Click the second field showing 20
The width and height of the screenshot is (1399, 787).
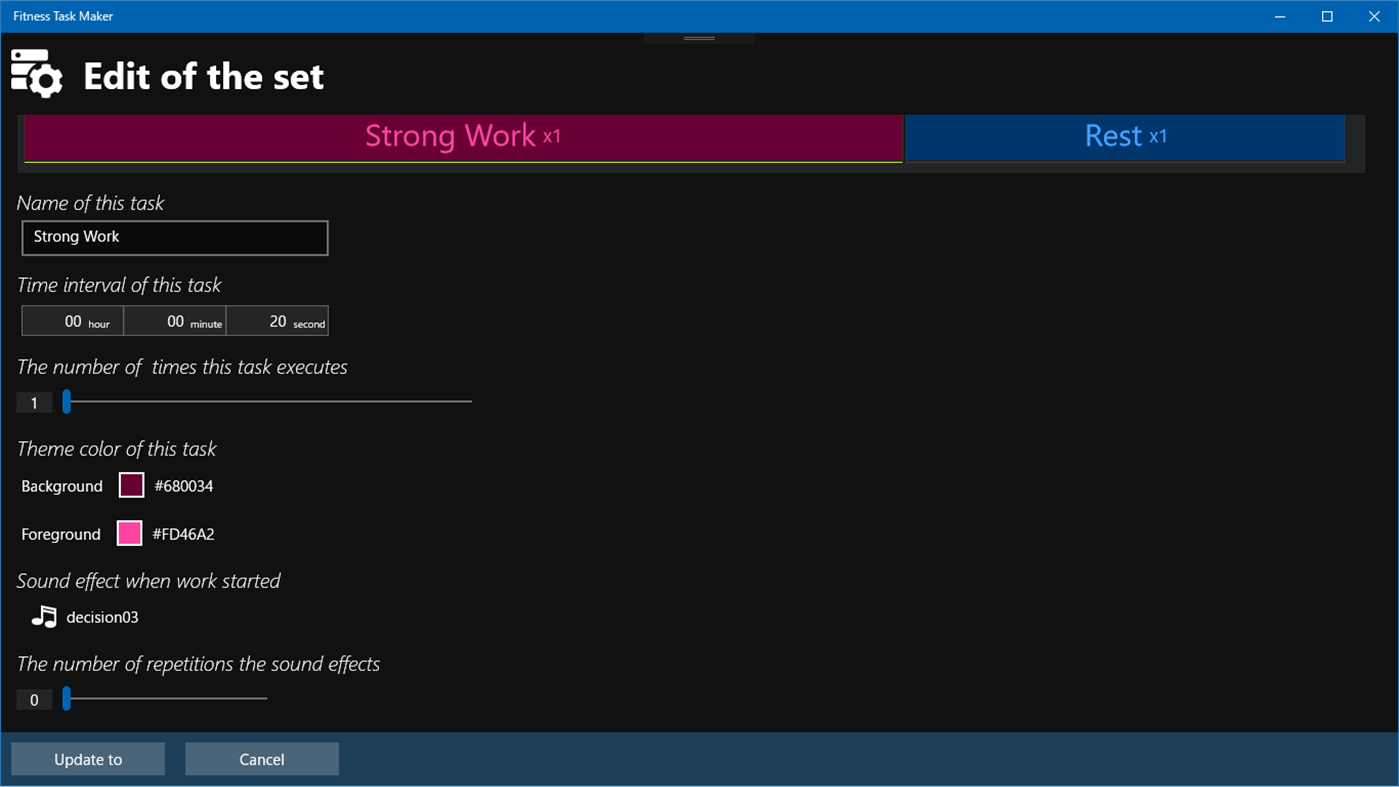coord(278,320)
